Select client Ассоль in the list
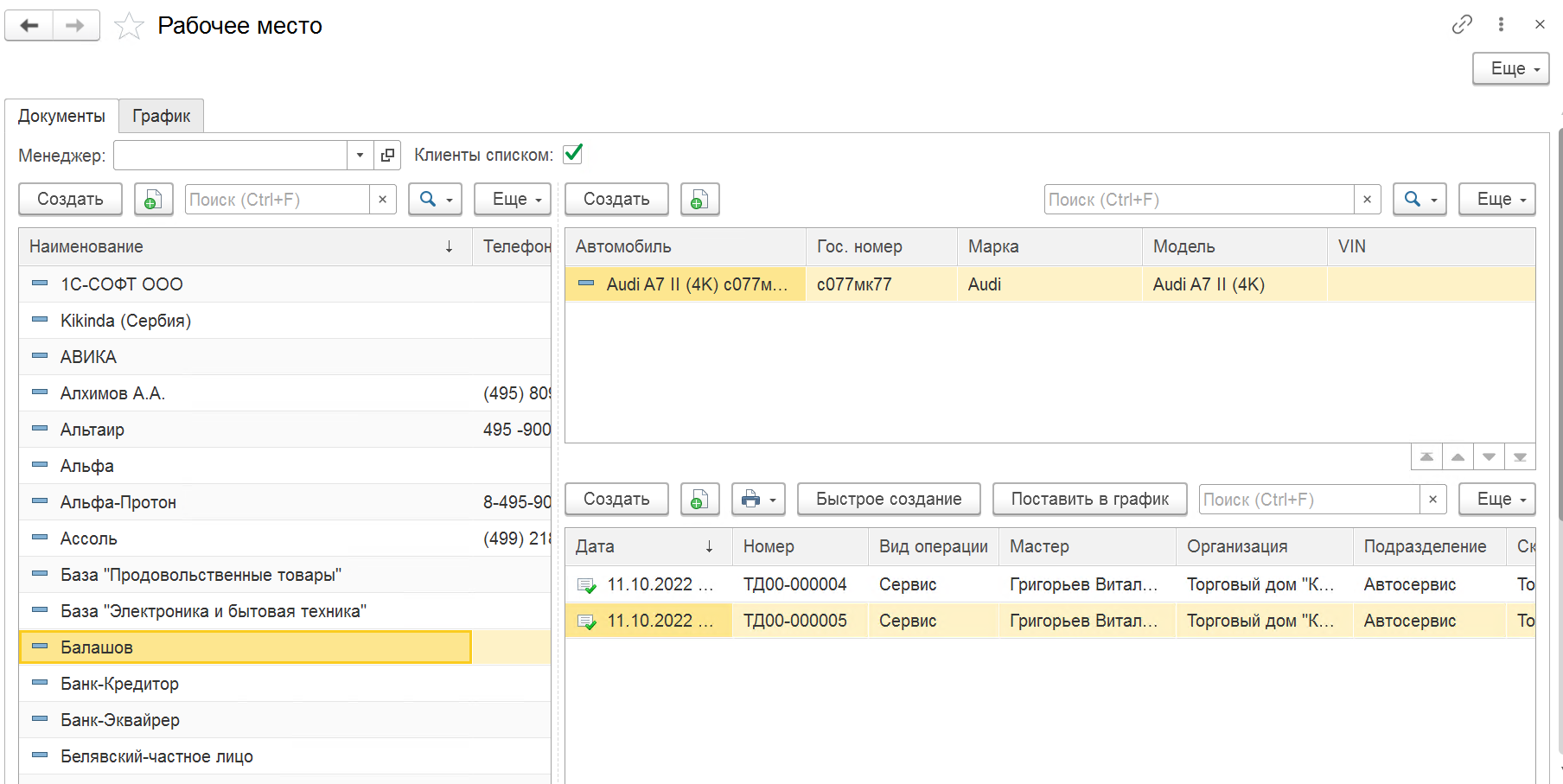This screenshot has height=784, width=1563. 284,539
